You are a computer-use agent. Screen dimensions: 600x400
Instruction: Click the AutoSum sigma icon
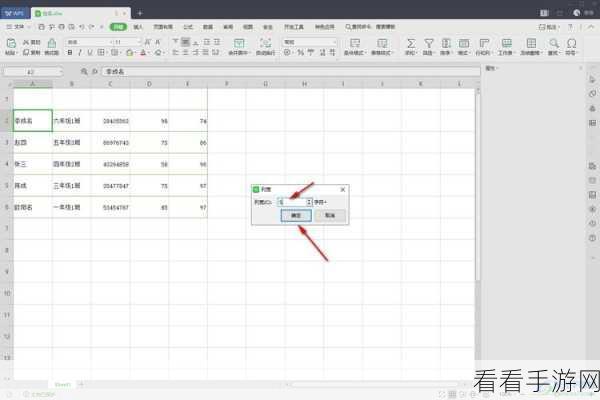pos(411,43)
